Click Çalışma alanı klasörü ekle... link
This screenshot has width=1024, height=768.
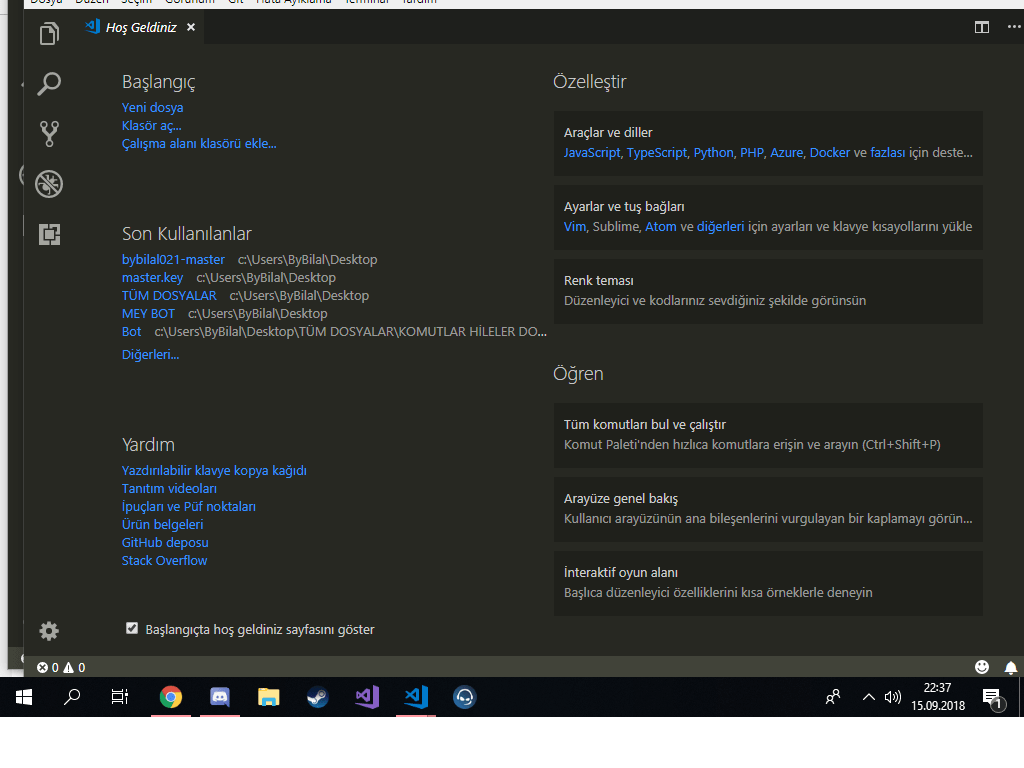pos(199,144)
